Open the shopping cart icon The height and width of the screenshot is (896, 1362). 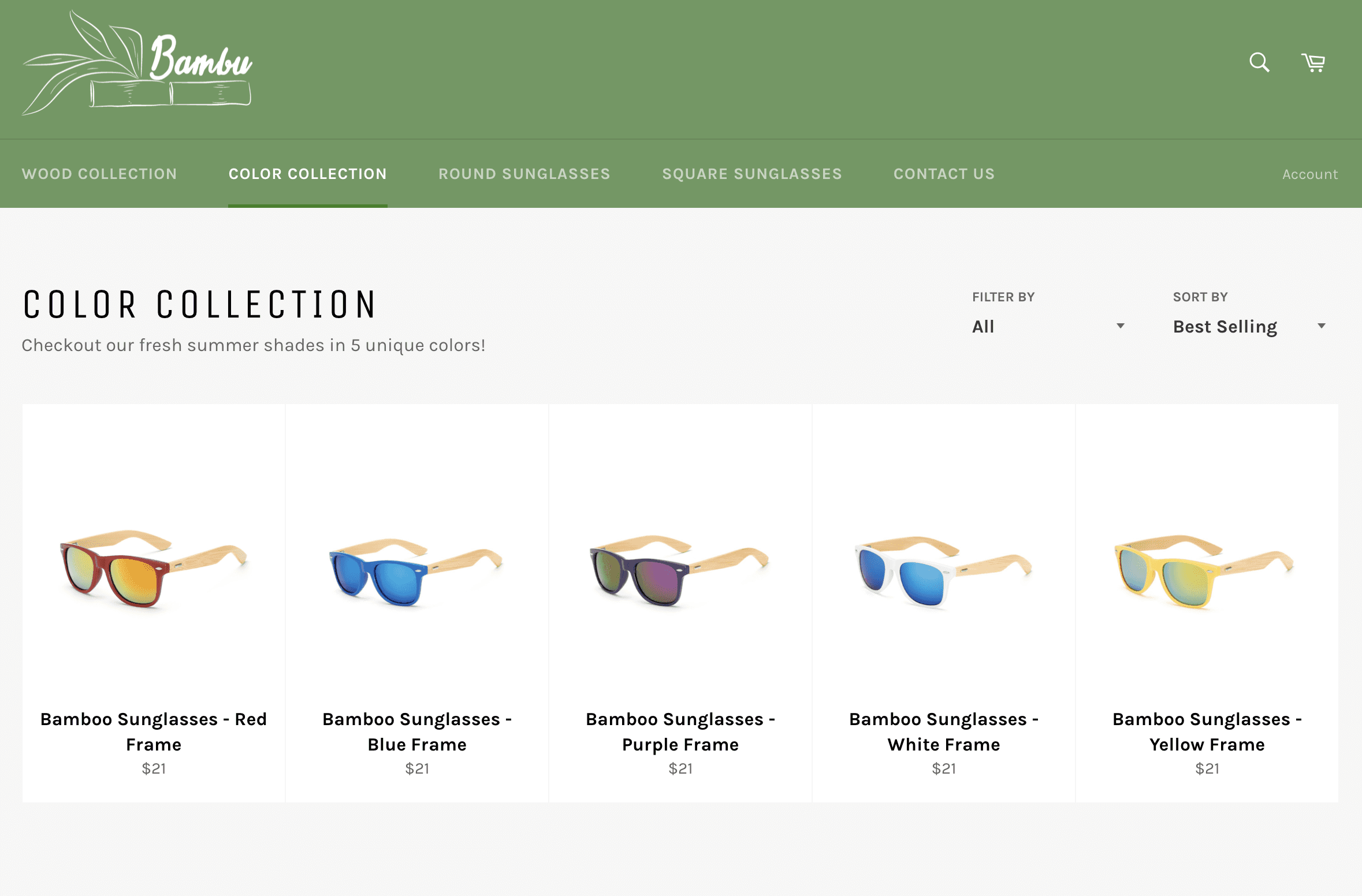coord(1313,62)
